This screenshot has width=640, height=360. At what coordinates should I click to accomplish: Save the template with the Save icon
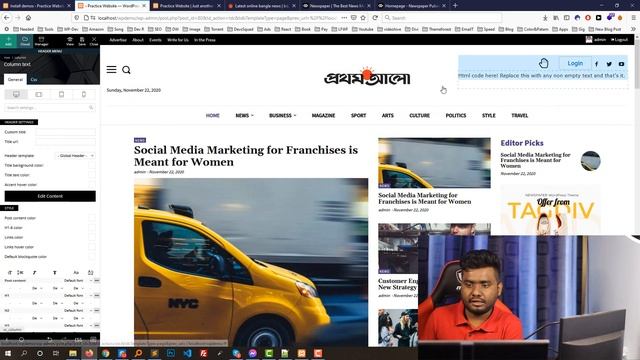82,40
